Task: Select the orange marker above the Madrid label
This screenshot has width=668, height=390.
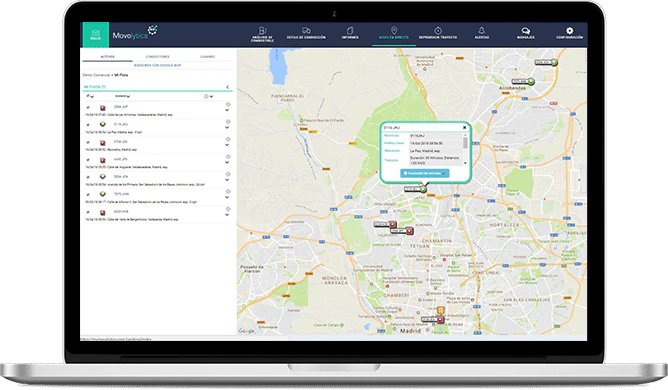Action: pyautogui.click(x=441, y=310)
